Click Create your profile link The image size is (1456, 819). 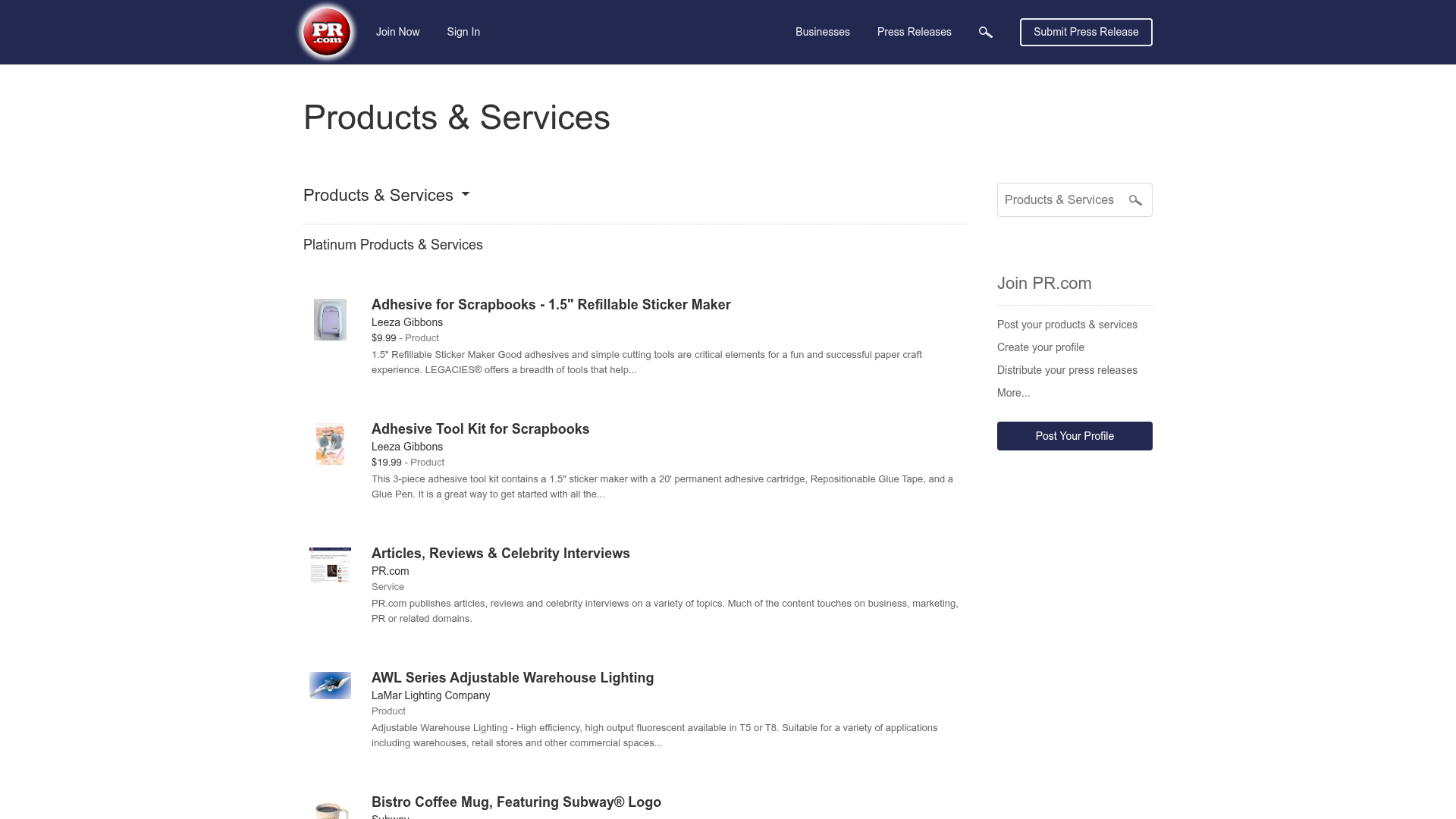pos(1040,347)
